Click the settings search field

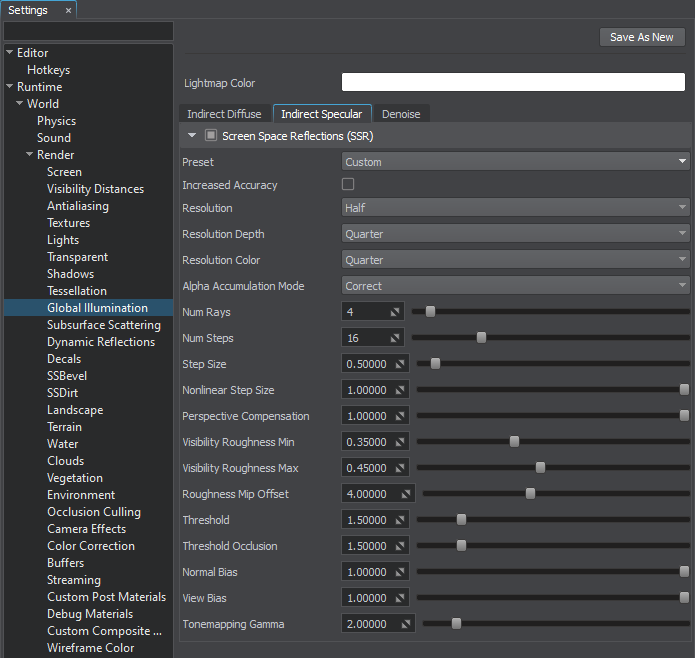click(x=88, y=31)
